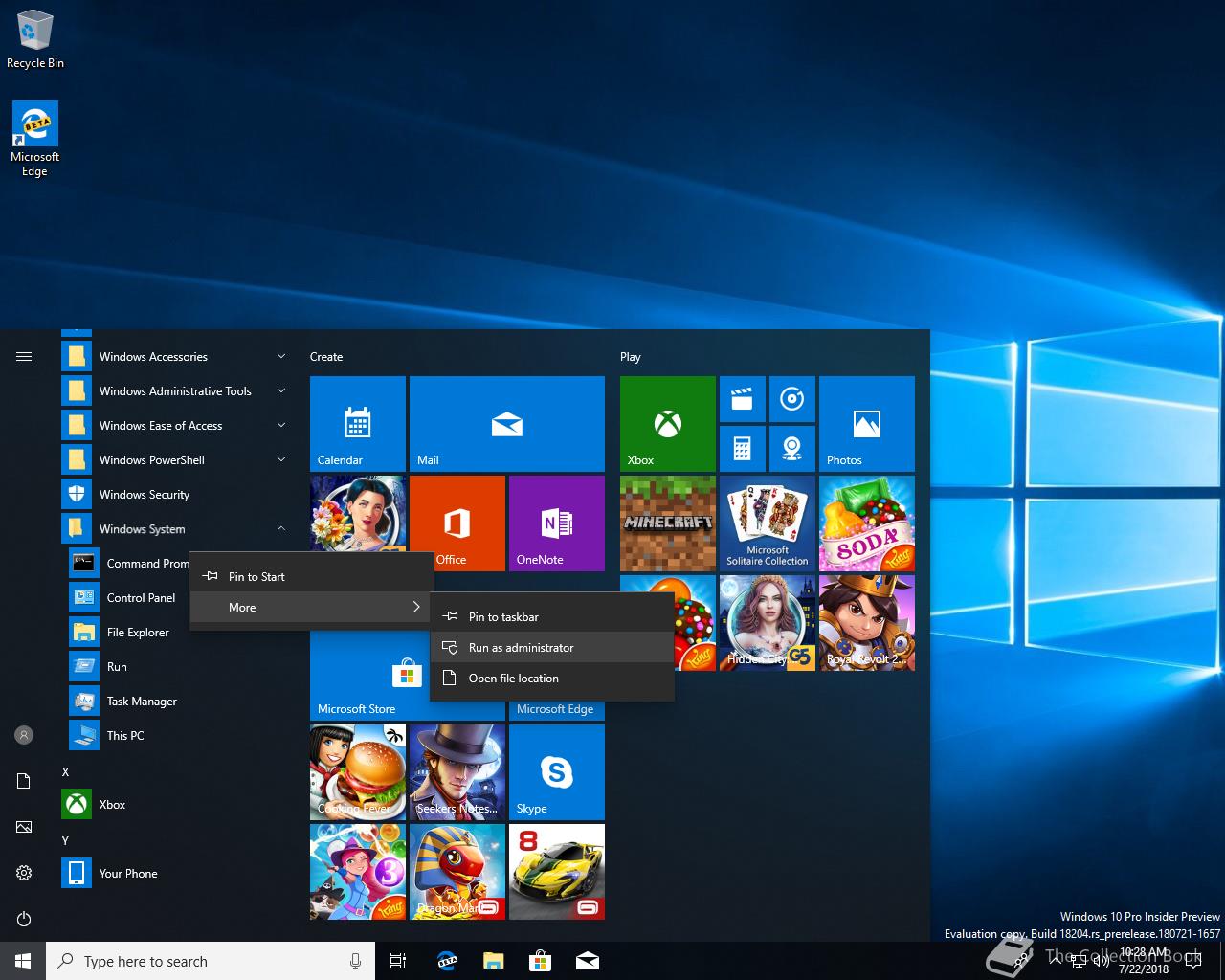Open the Photos tile
This screenshot has height=980, width=1225.
pyautogui.click(x=867, y=424)
